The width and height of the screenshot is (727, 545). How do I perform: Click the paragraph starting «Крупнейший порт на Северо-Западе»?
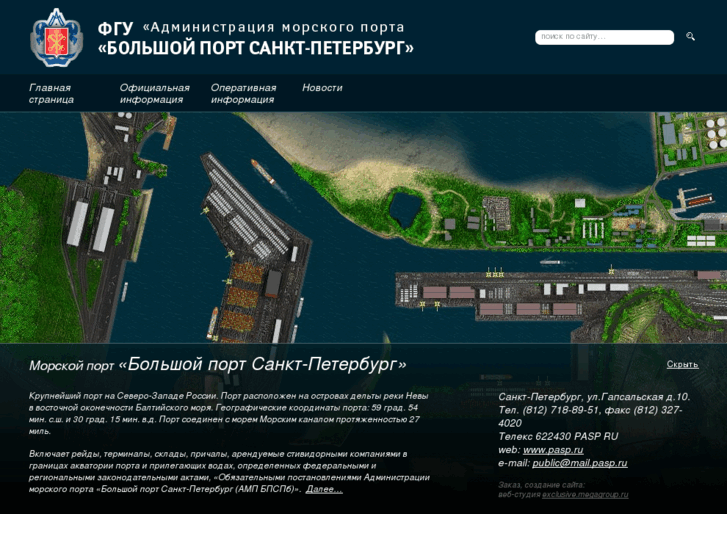click(x=229, y=414)
